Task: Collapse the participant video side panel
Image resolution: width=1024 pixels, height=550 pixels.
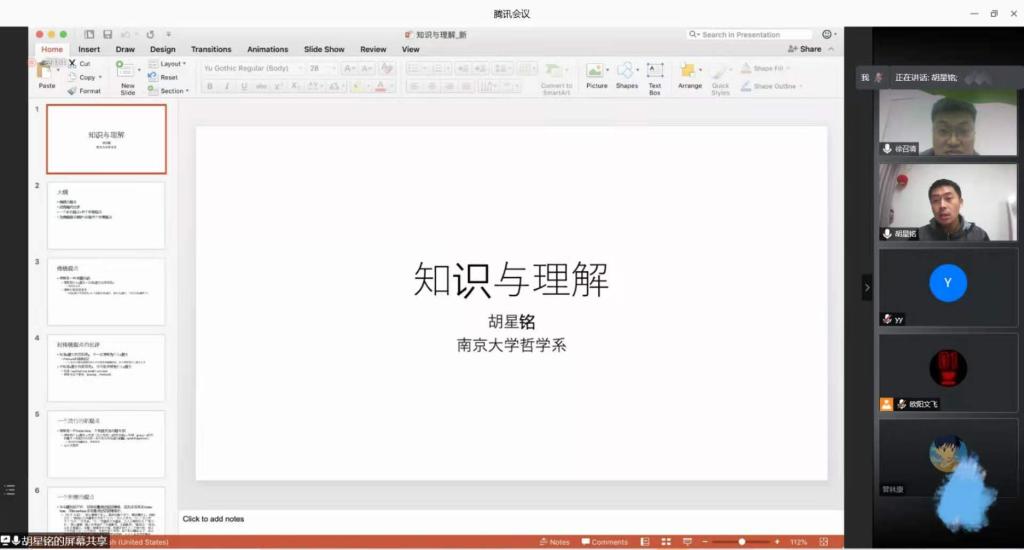Action: pyautogui.click(x=867, y=287)
